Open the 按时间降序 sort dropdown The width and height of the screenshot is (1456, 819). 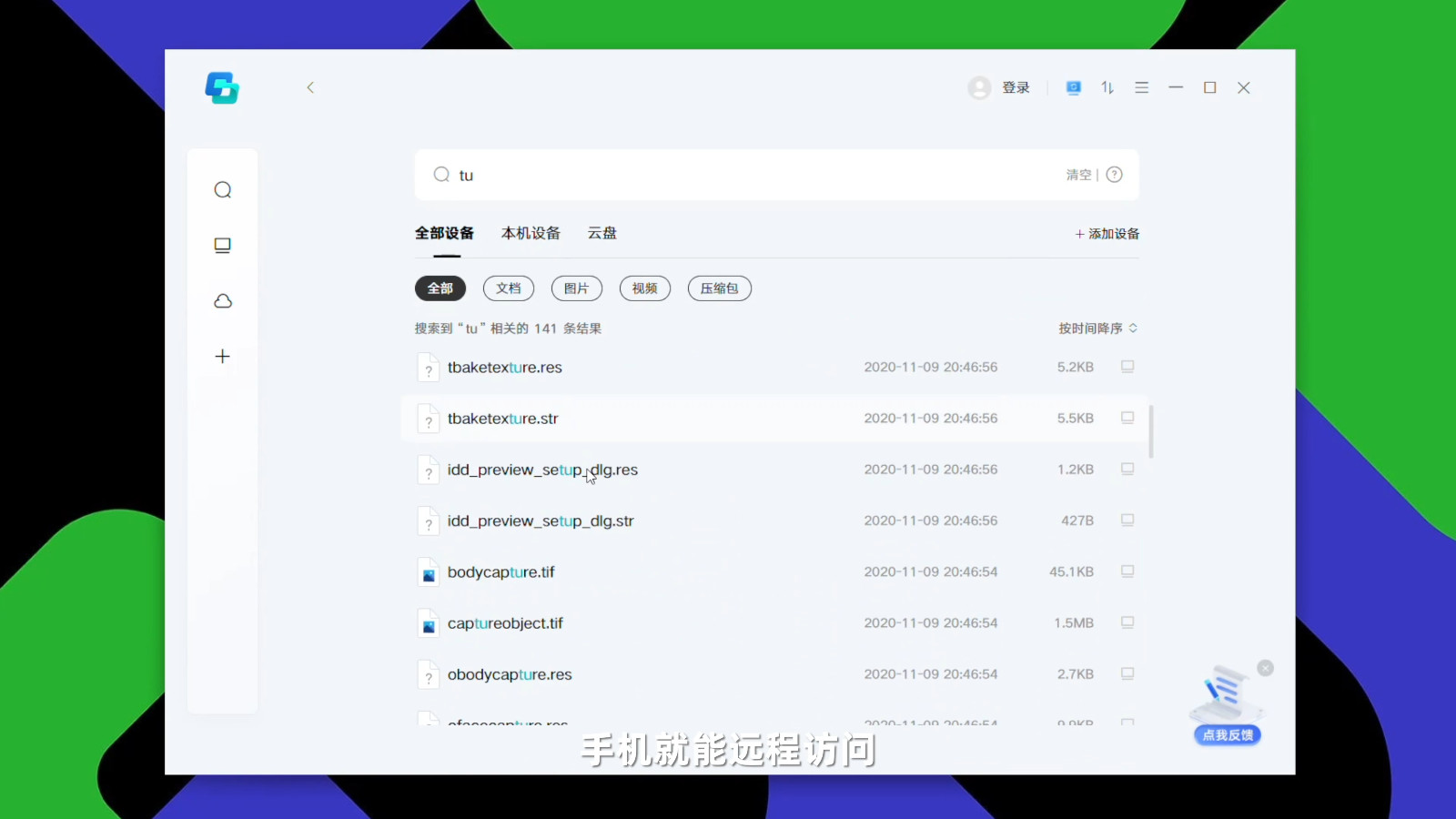pos(1097,329)
